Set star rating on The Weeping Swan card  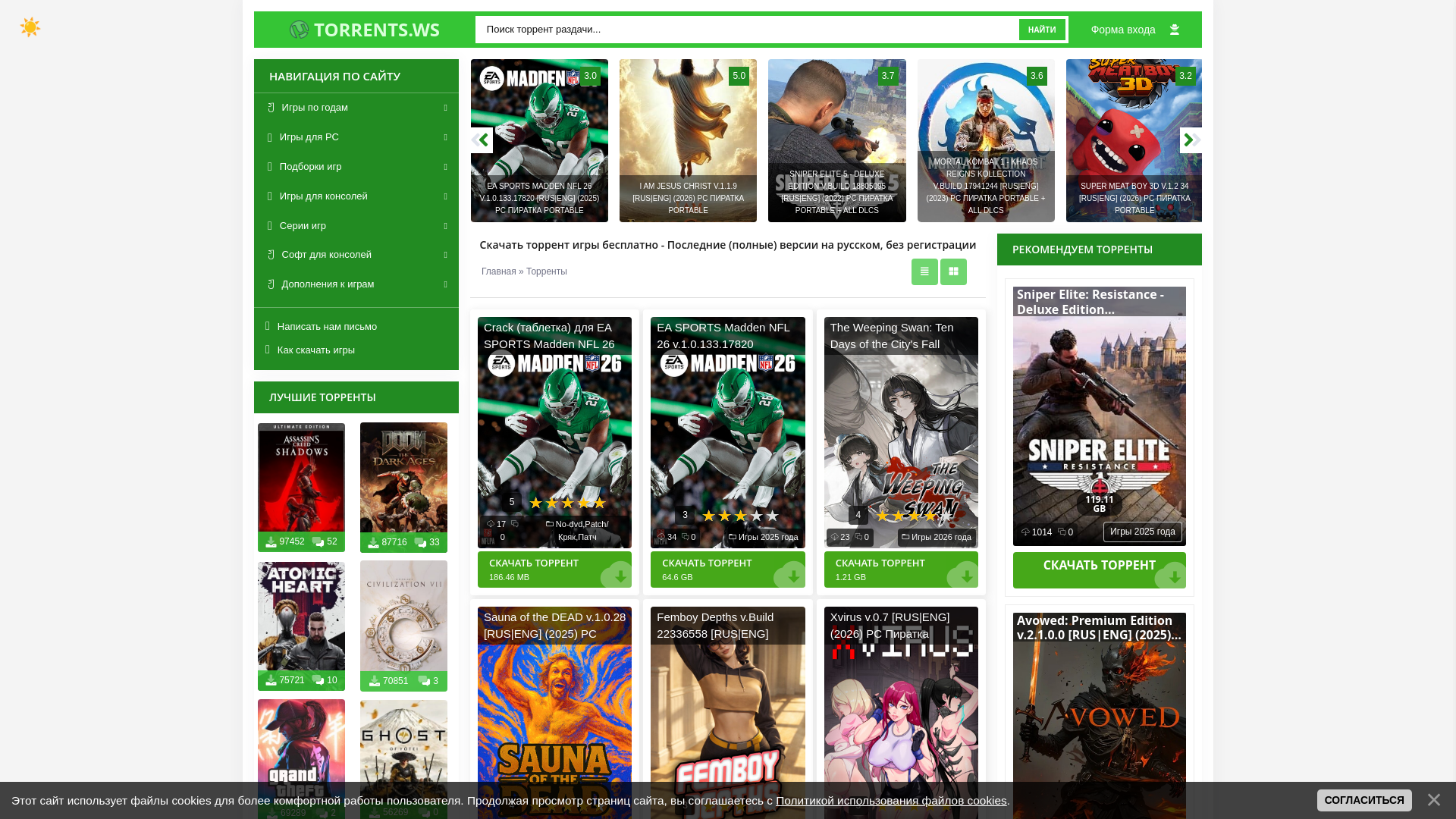914,516
